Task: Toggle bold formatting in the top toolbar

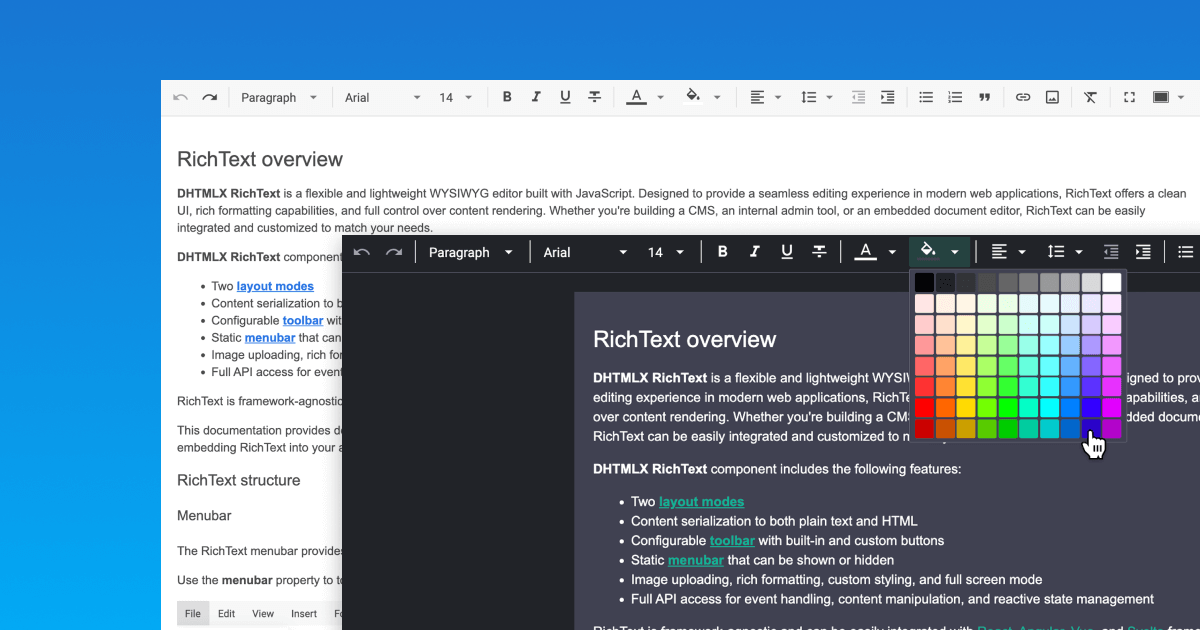Action: 507,97
